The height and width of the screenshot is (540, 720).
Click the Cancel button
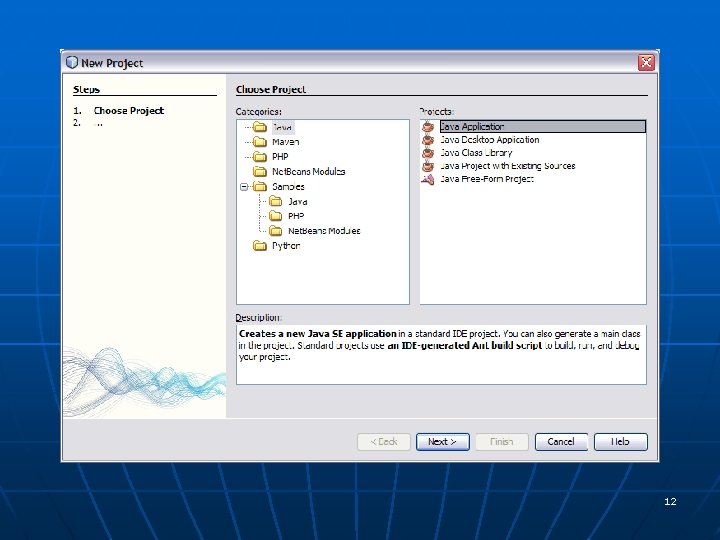click(561, 442)
